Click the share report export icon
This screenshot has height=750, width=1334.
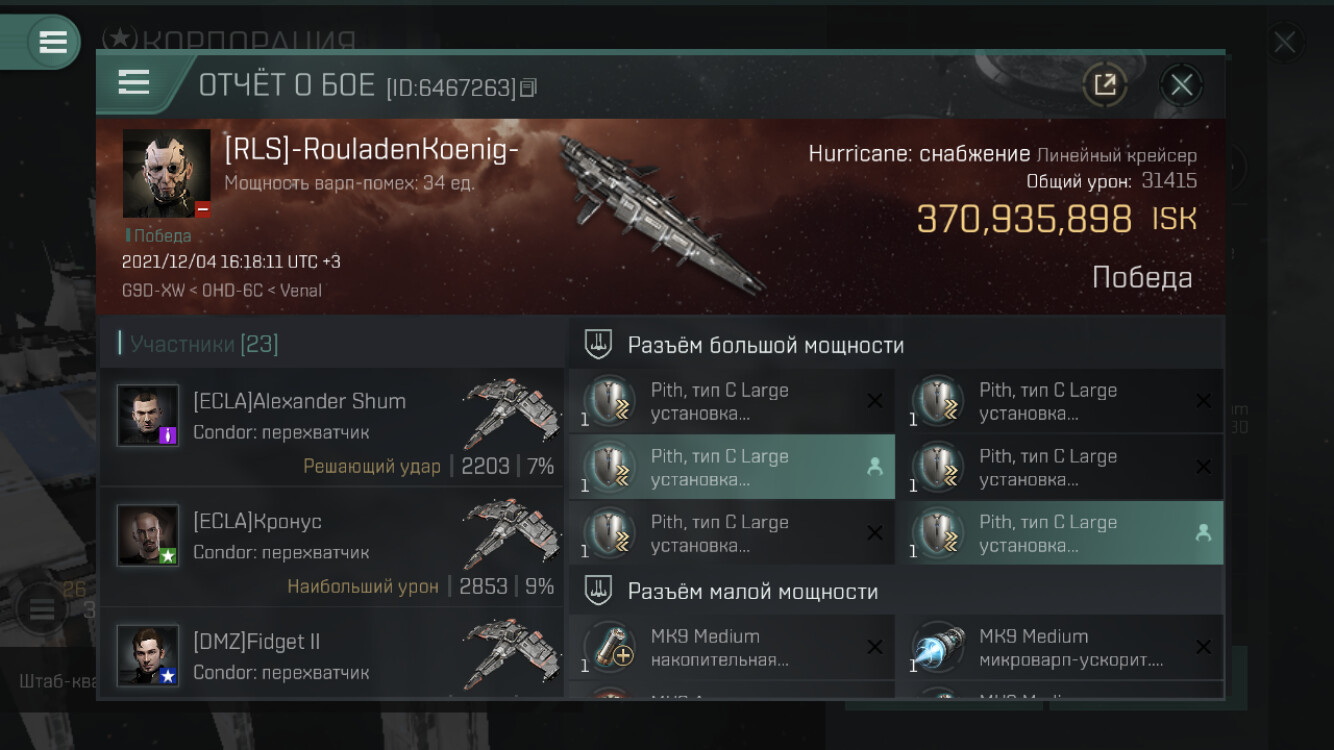[x=1105, y=85]
